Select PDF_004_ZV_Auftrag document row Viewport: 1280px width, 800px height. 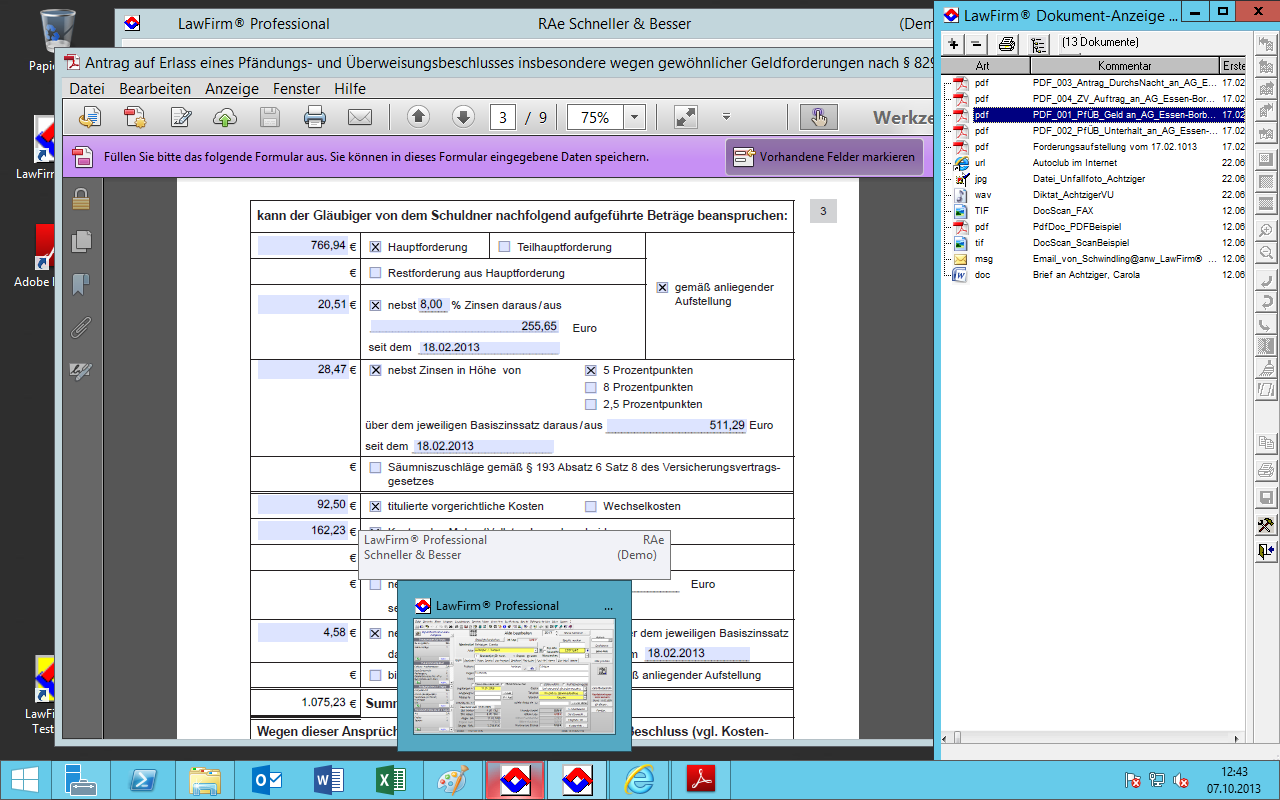point(1092,98)
